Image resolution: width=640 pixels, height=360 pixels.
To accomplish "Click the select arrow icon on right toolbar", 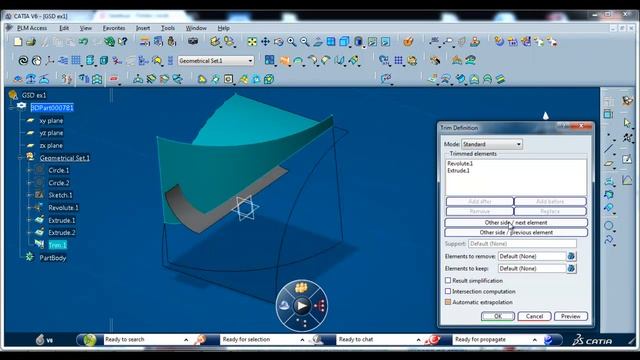I will (x=627, y=122).
